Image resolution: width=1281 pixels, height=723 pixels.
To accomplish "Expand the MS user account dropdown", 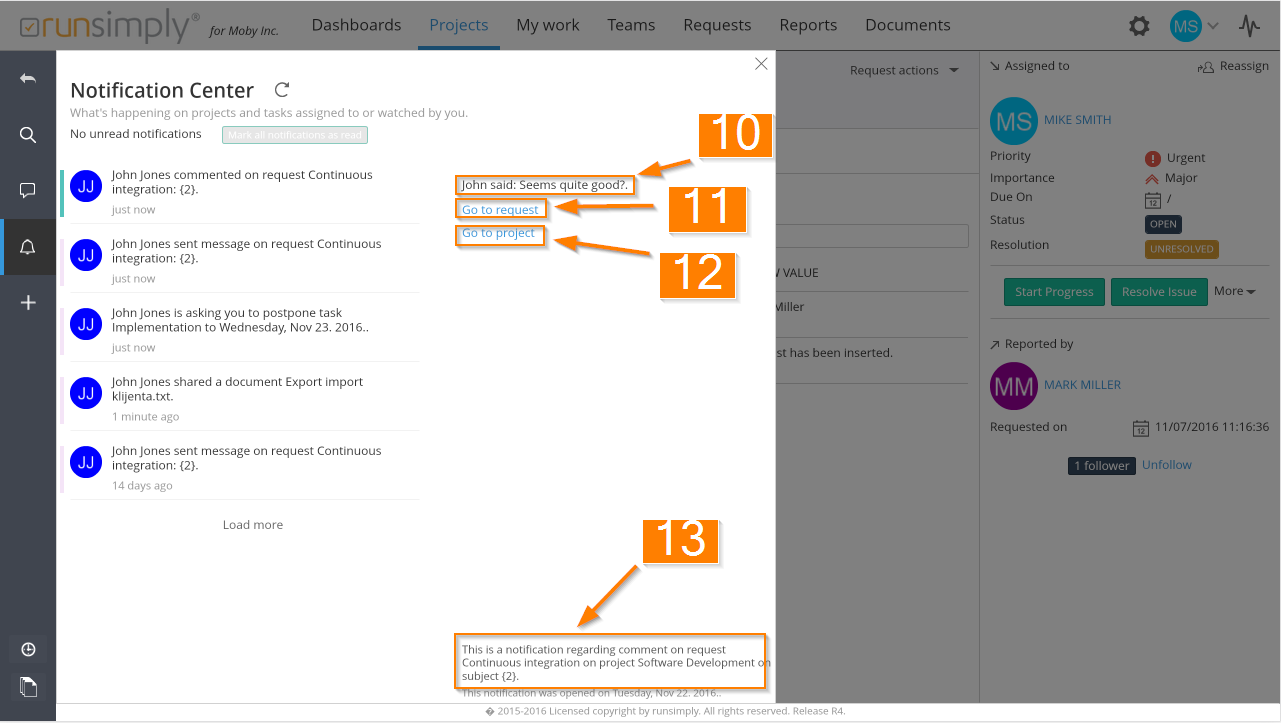I will click(x=1194, y=26).
